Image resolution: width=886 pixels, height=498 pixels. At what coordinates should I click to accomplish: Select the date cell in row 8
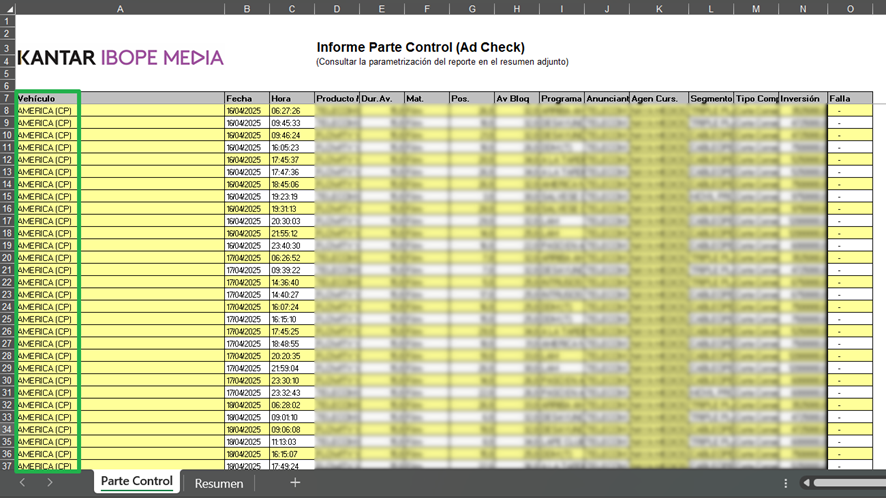pos(247,111)
